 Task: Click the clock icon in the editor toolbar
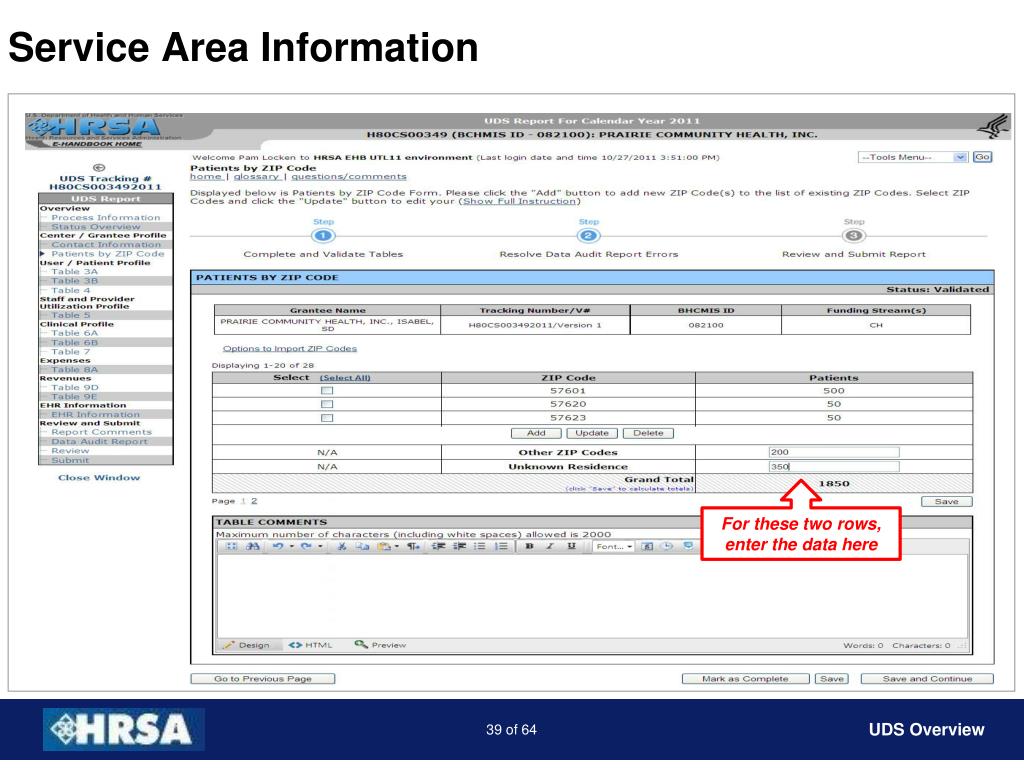(x=667, y=547)
